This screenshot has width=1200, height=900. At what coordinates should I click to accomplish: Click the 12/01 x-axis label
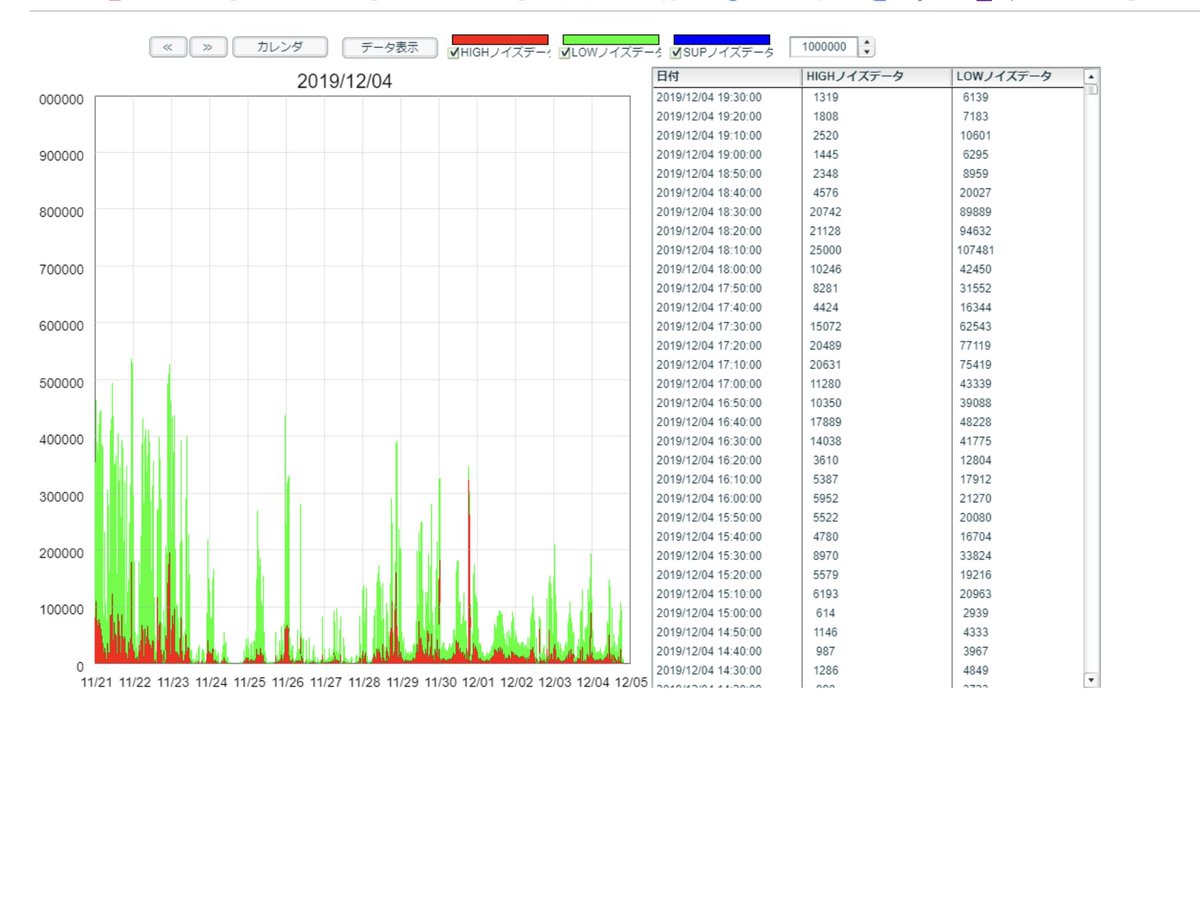click(x=478, y=683)
